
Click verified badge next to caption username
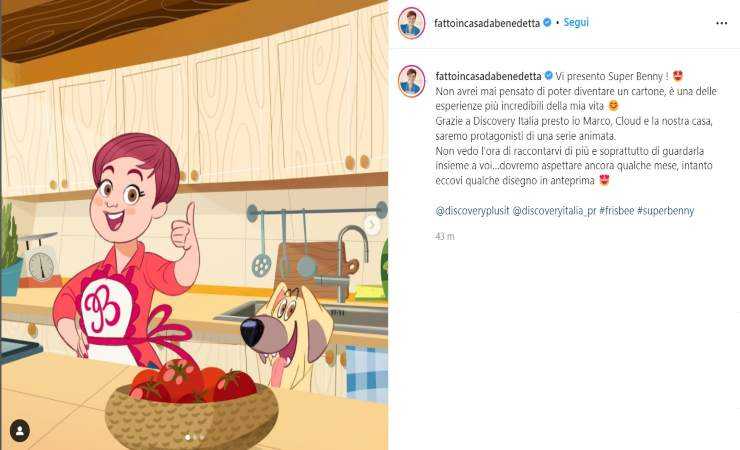[548, 75]
